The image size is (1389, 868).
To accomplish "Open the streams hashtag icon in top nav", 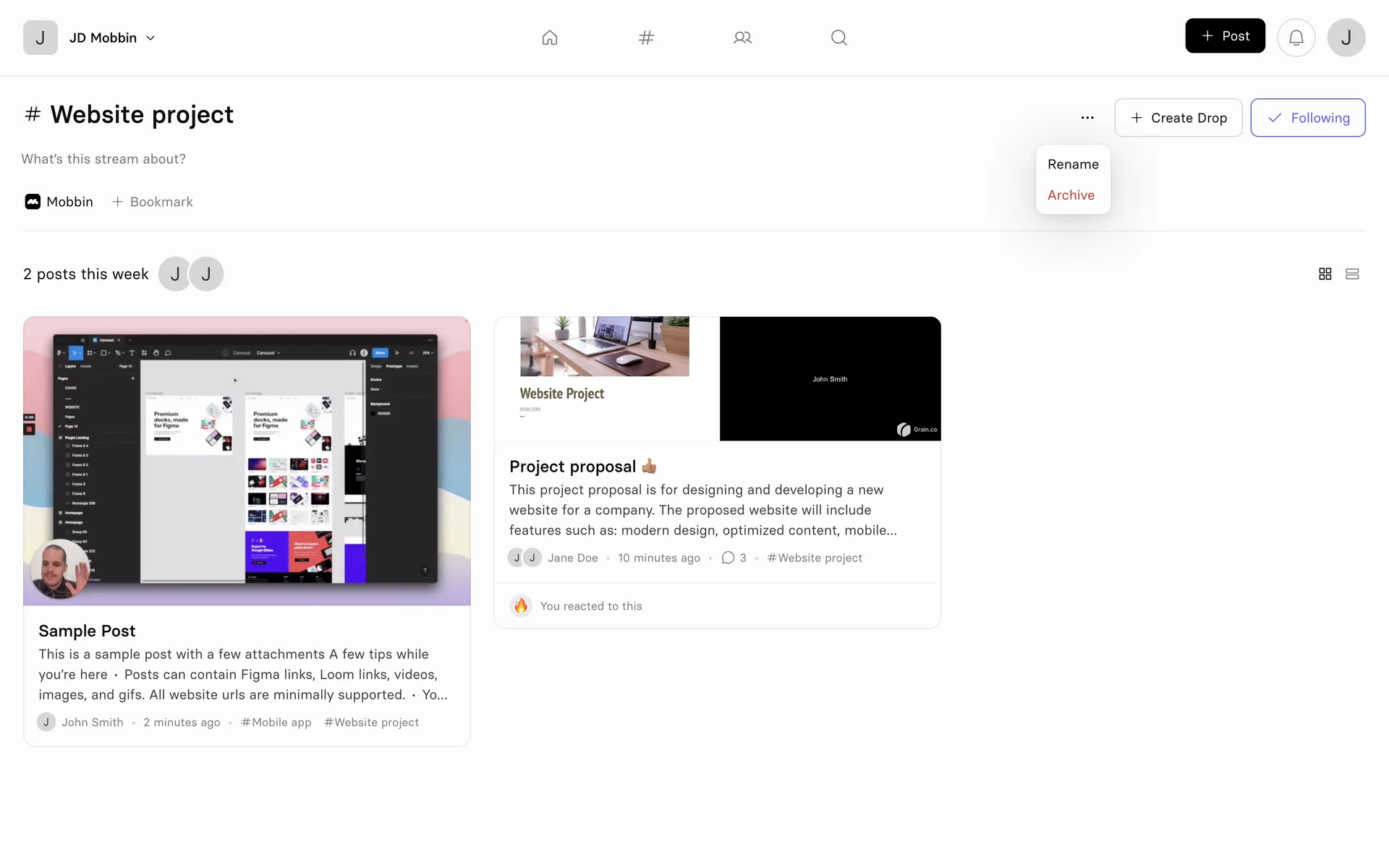I will (646, 38).
